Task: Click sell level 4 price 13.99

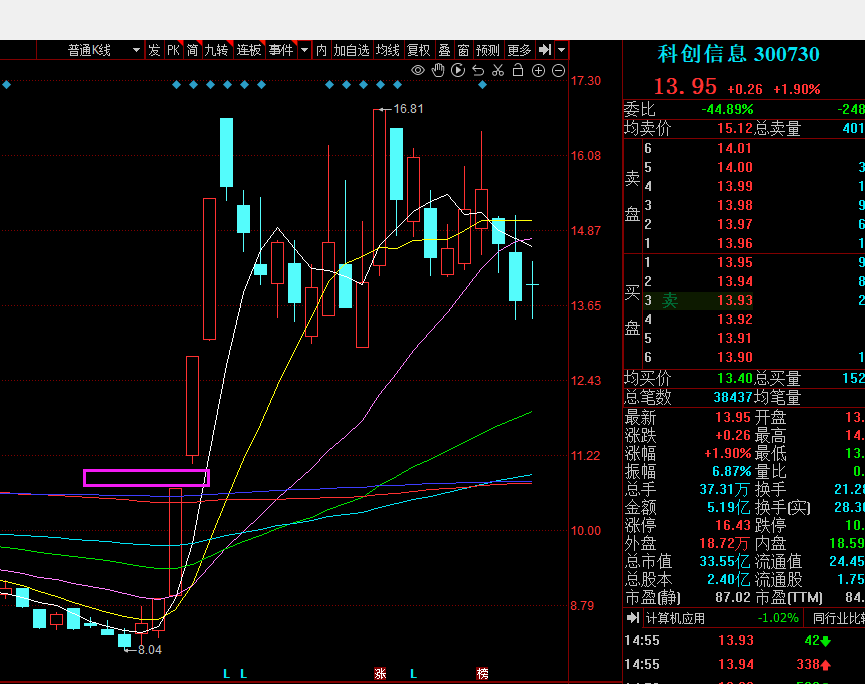Action: pos(734,186)
